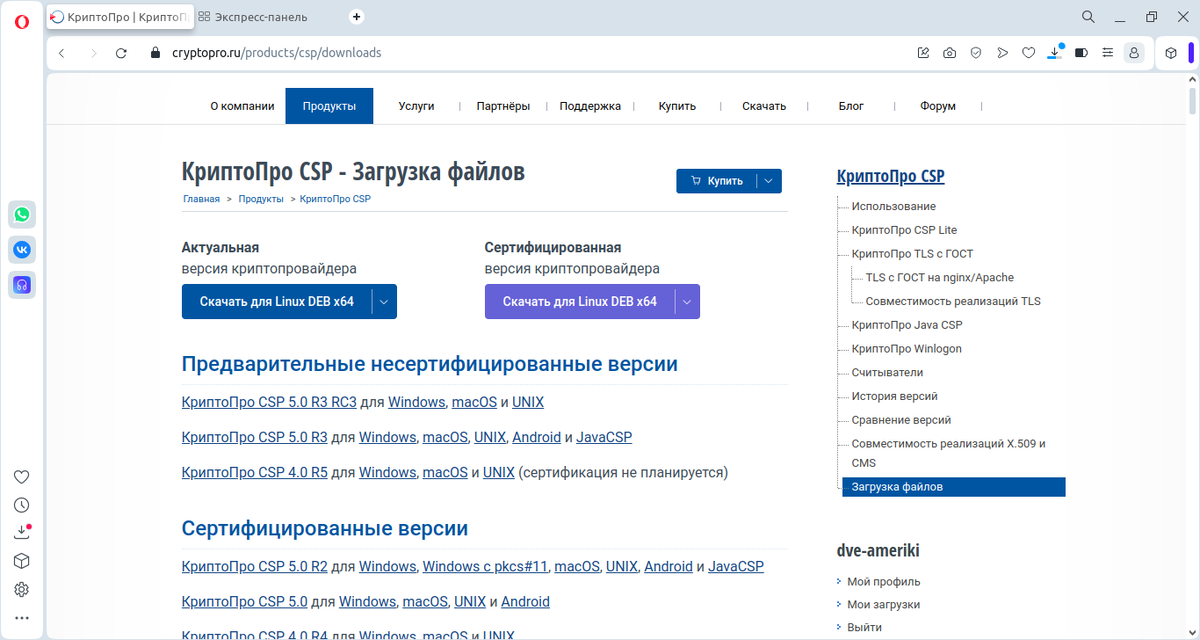Select КриптоПро CSP Lite tree item
The image size is (1200, 640).
pos(904,230)
